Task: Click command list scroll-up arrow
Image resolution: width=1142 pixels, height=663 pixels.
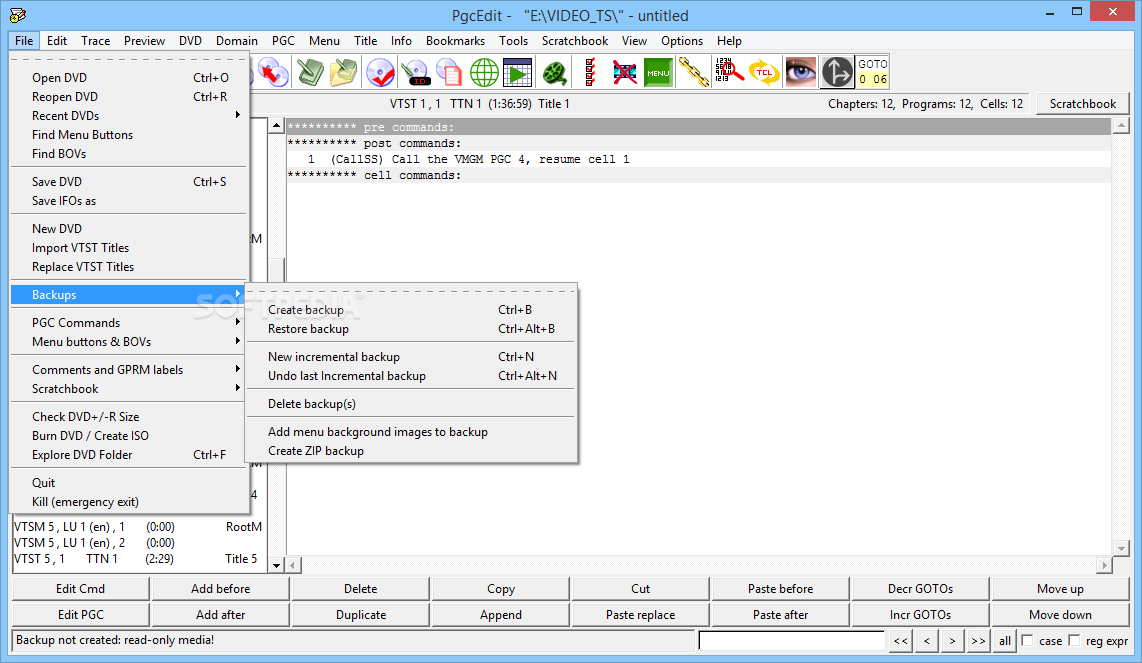Action: pos(1121,126)
